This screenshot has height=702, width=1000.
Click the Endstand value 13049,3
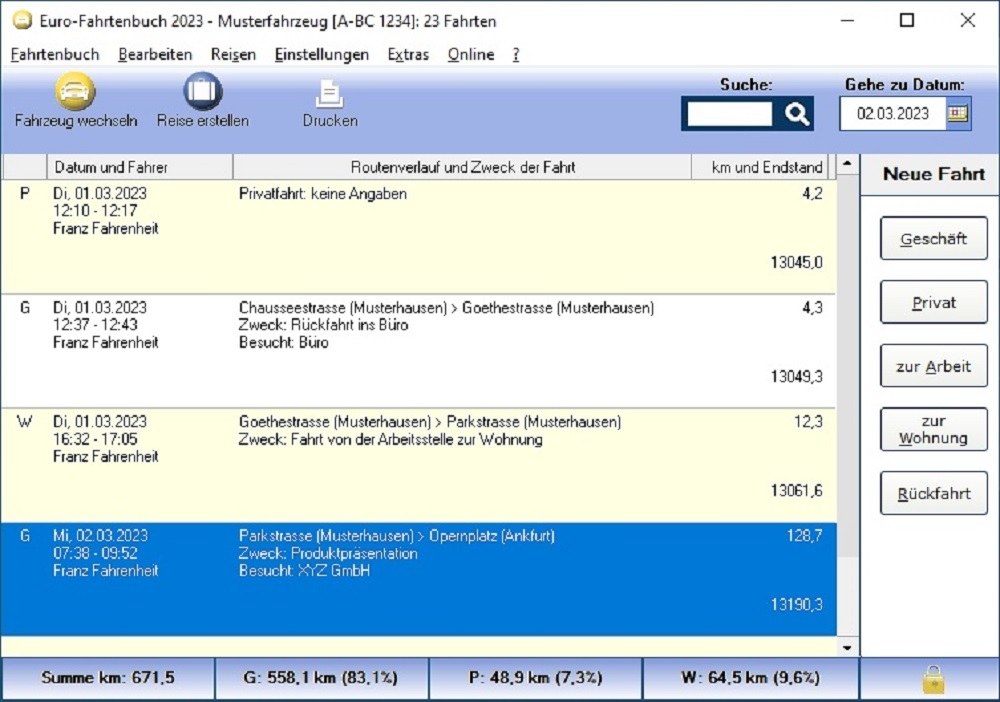[x=797, y=377]
